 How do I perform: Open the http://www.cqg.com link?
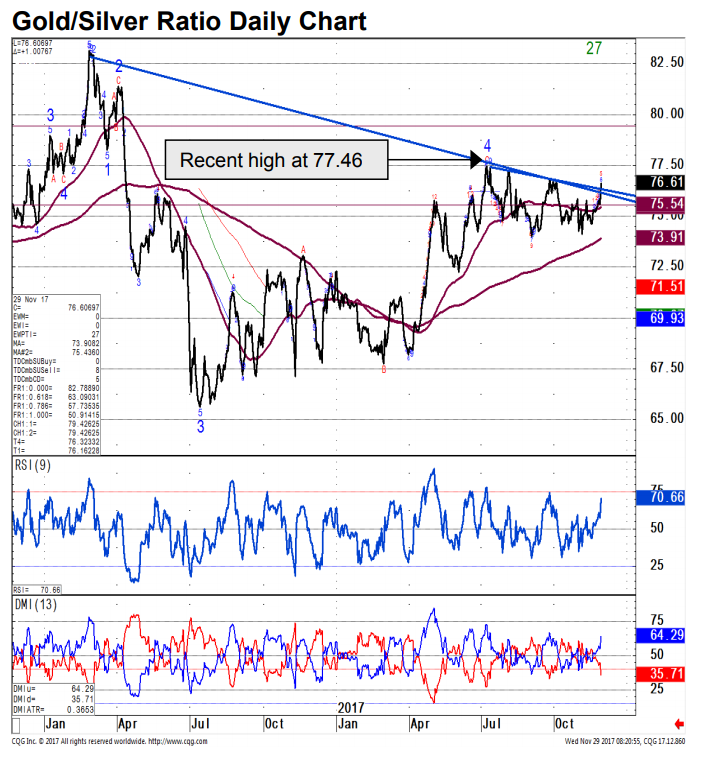click(x=178, y=741)
